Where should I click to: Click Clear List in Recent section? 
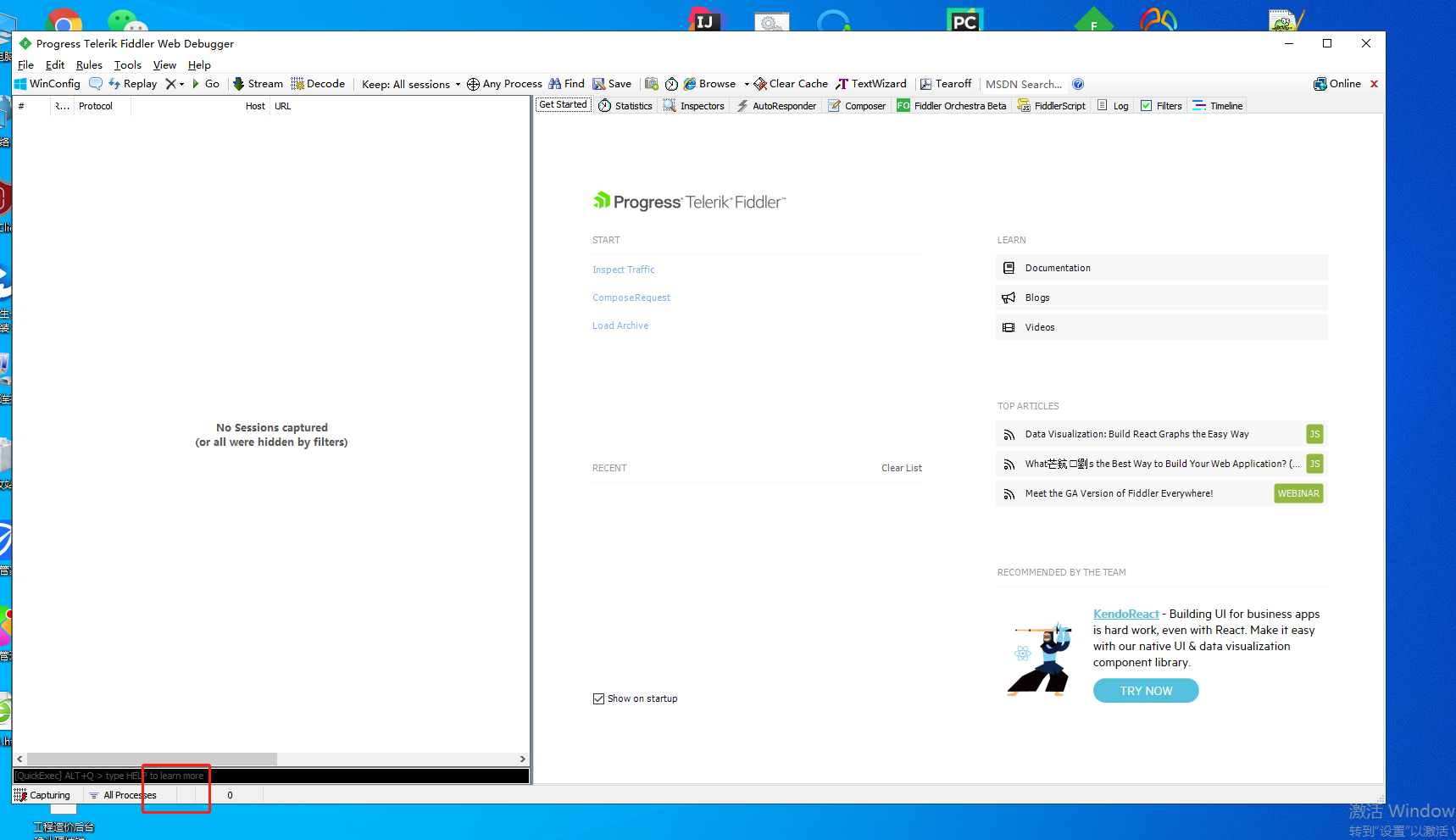(x=902, y=468)
